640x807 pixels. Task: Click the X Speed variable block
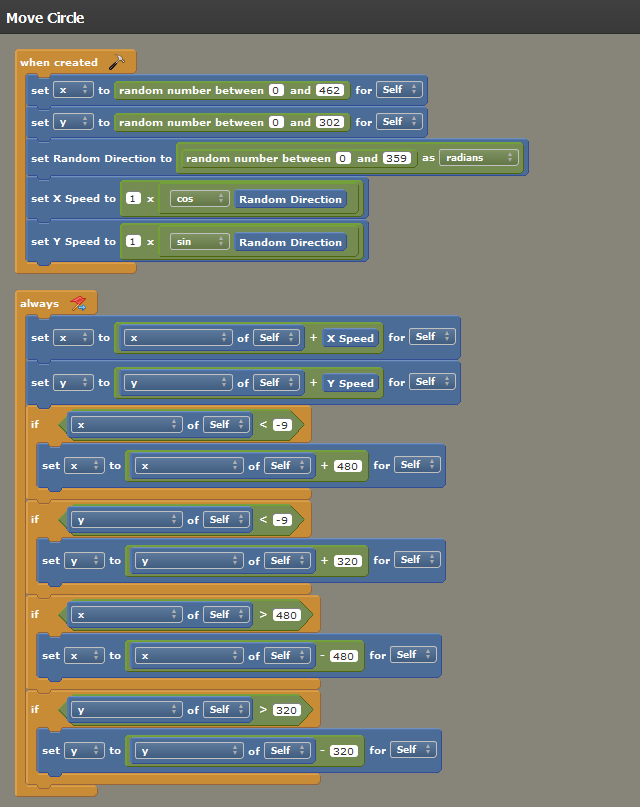pos(350,338)
